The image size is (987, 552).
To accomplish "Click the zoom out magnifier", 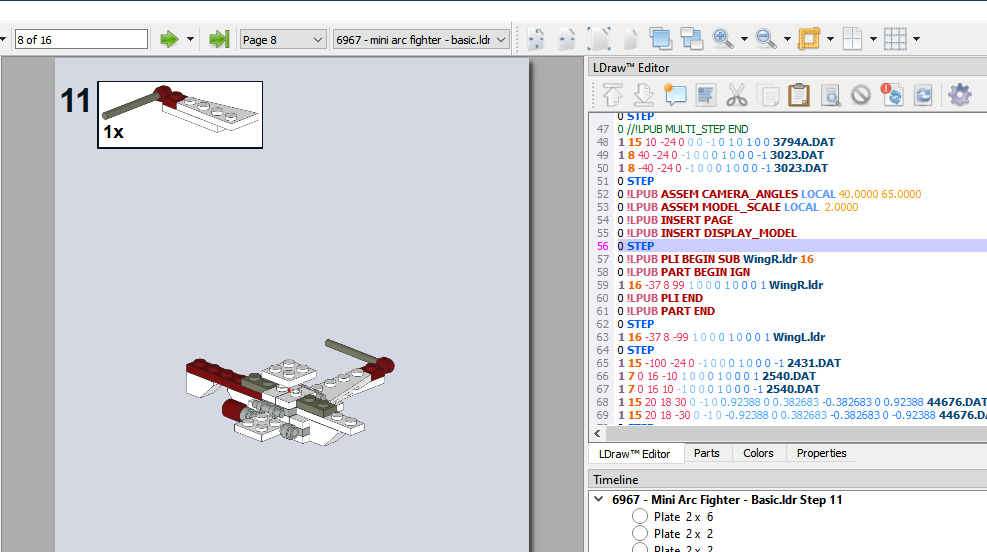I will coord(765,39).
